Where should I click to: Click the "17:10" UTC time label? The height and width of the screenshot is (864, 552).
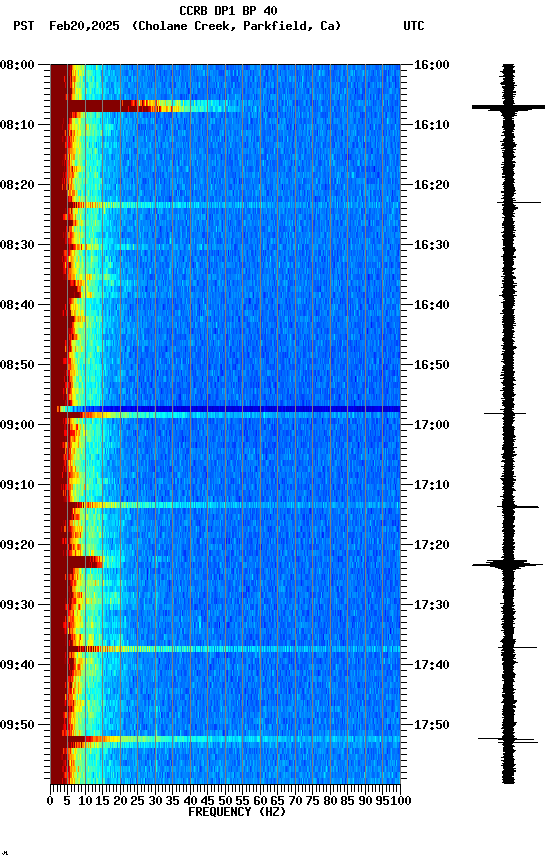pyautogui.click(x=432, y=485)
